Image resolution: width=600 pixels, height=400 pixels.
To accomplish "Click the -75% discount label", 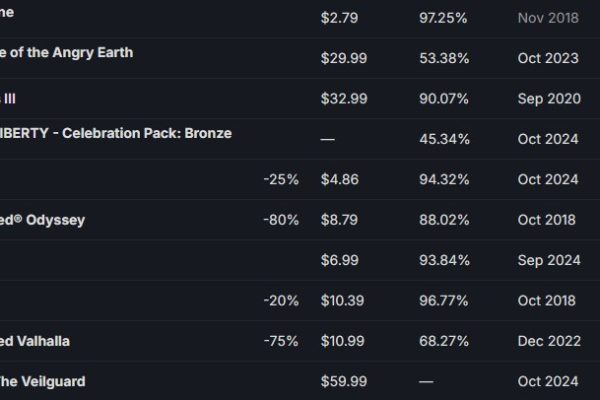I will click(x=281, y=341).
